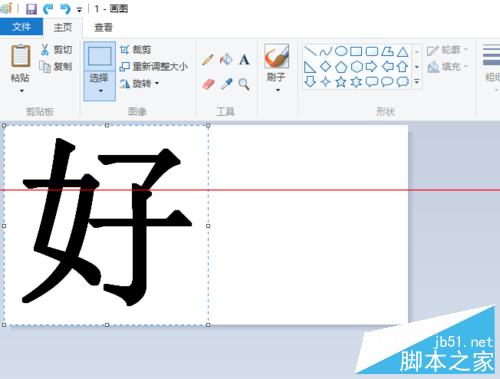The height and width of the screenshot is (379, 500).
Task: Expand the 选择 dropdown arrow
Action: coord(100,90)
